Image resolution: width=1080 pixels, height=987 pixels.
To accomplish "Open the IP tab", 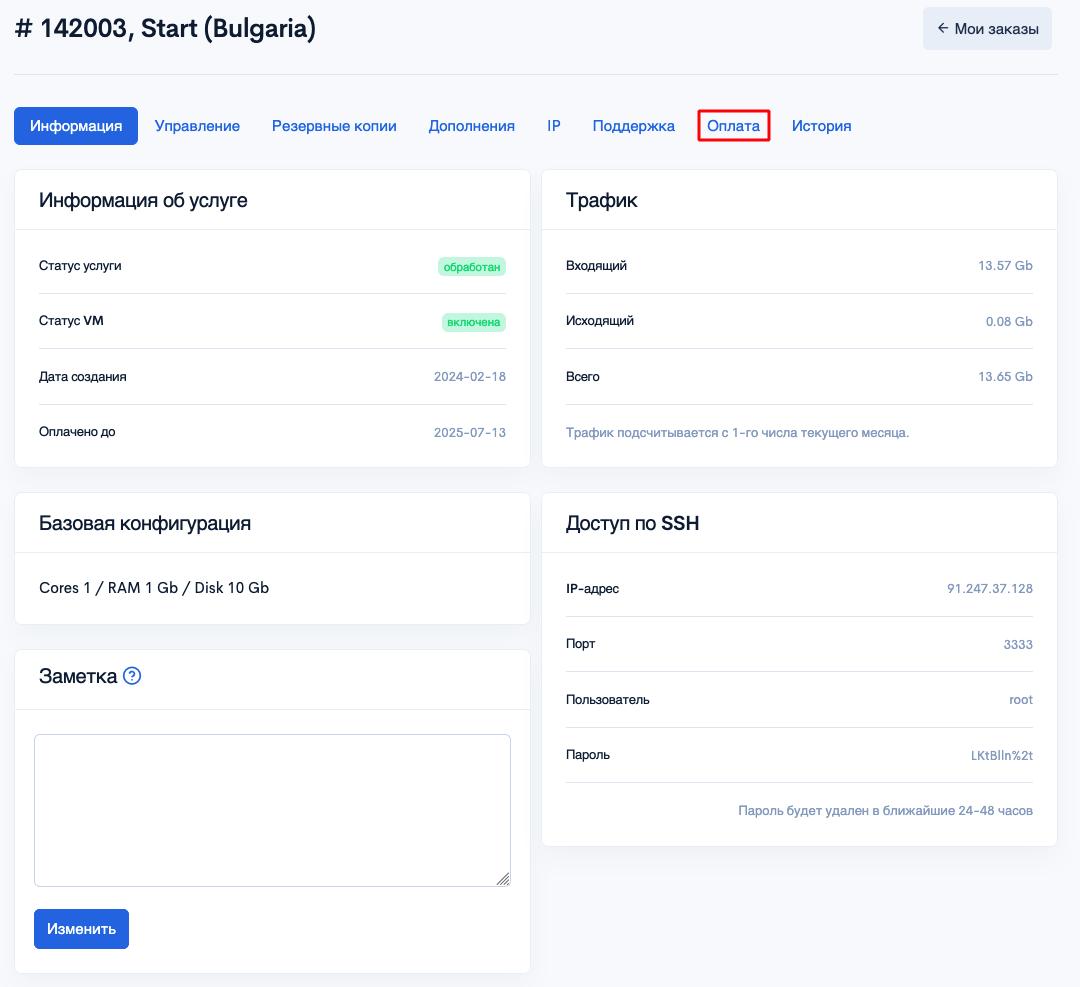I will (554, 126).
